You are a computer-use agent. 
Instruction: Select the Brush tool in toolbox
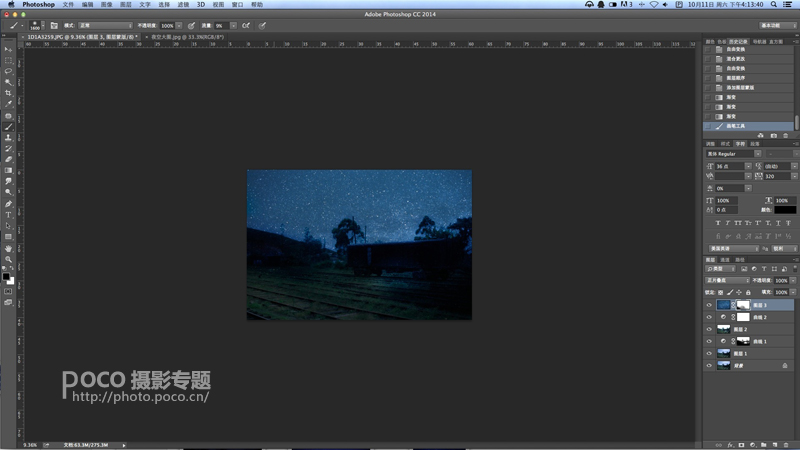8,127
